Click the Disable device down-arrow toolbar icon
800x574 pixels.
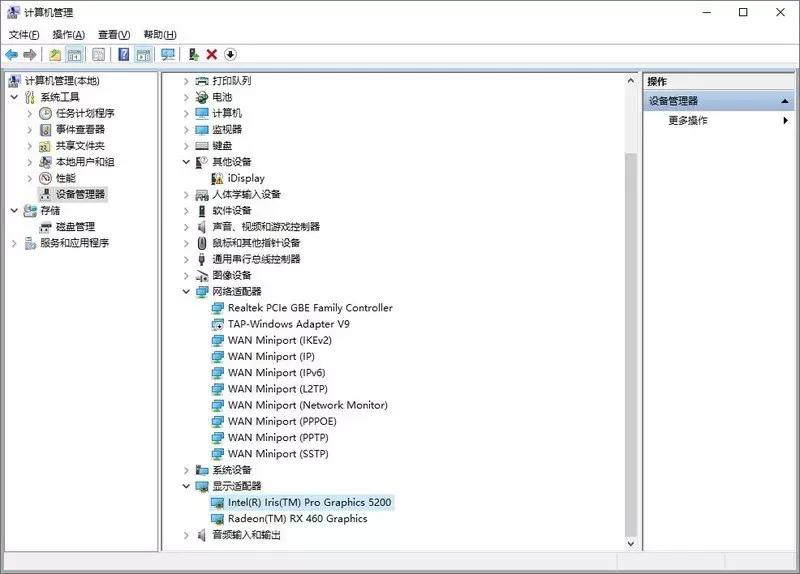230,55
